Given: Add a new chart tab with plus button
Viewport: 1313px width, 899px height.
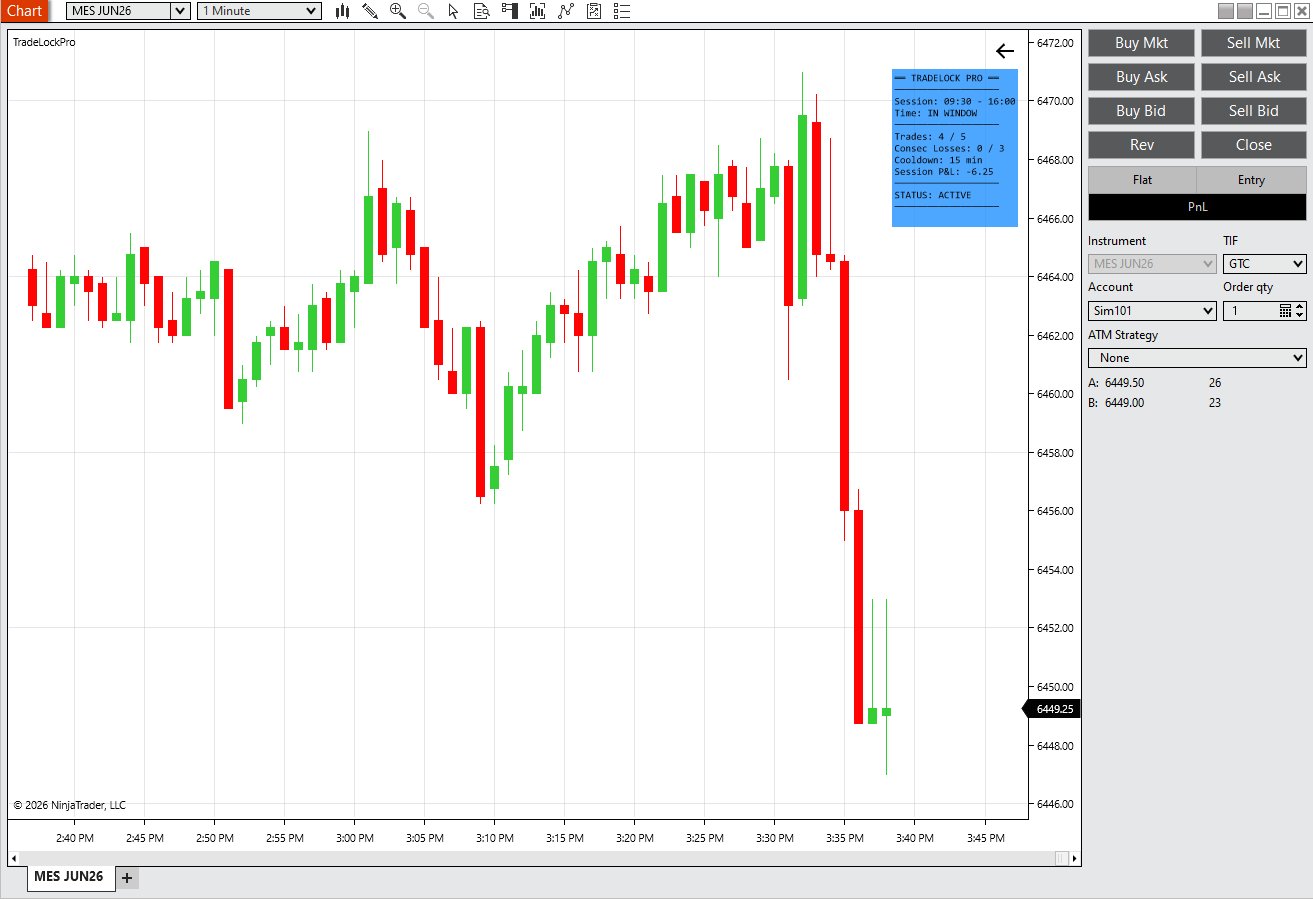Looking at the screenshot, I should (126, 877).
